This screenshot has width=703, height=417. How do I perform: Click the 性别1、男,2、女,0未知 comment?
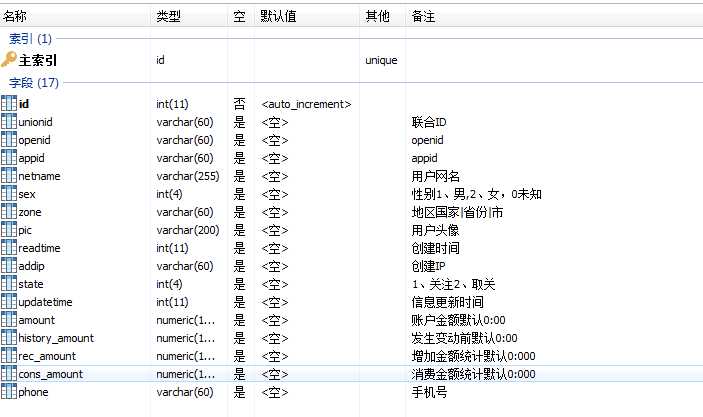coord(477,194)
